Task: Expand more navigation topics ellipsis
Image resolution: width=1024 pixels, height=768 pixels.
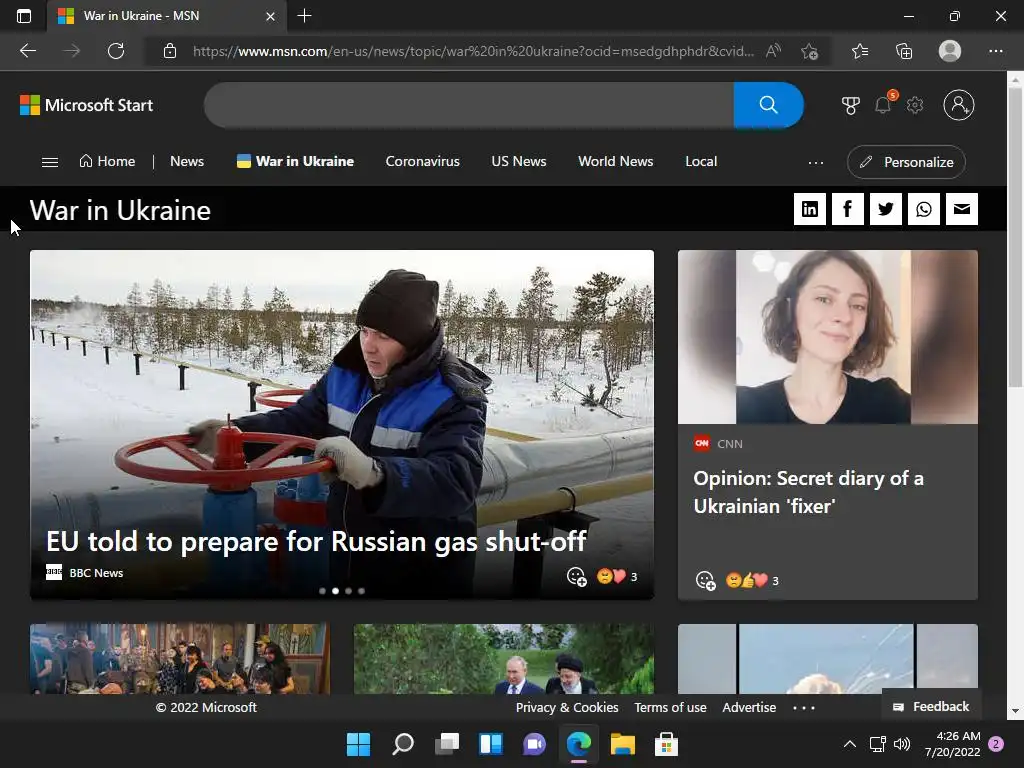Action: [816, 163]
